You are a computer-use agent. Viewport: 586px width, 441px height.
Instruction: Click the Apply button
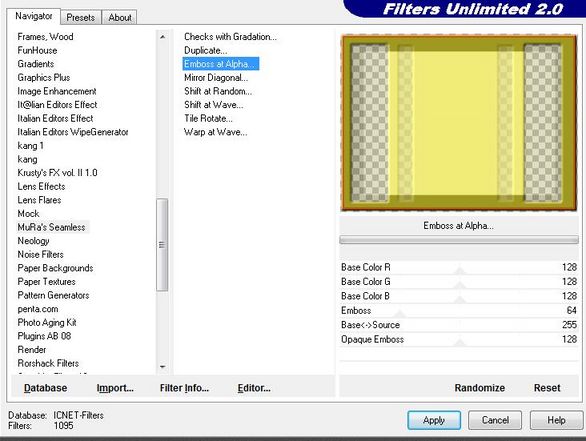pyautogui.click(x=434, y=420)
